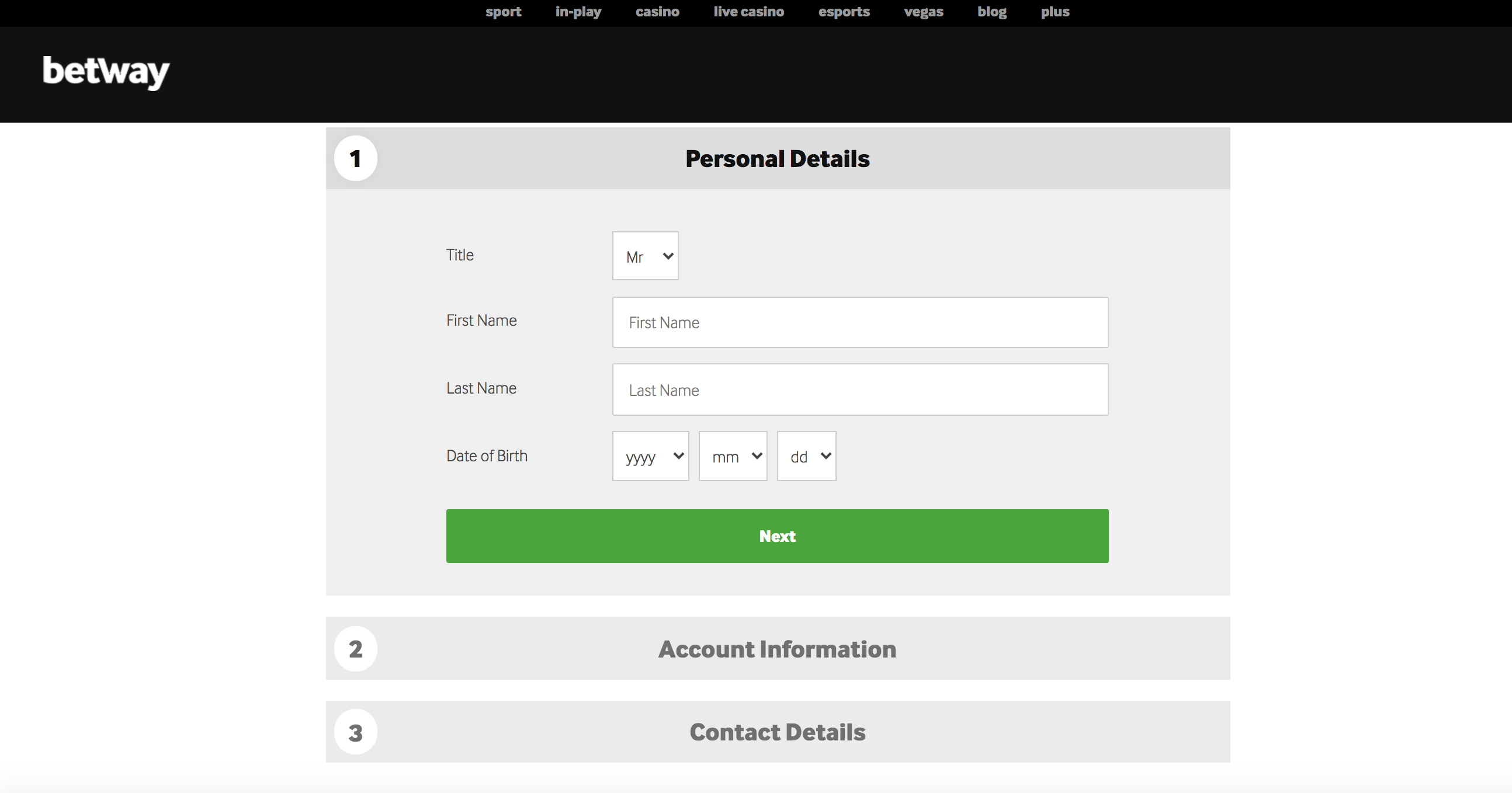Click the Betway logo

coord(106,73)
